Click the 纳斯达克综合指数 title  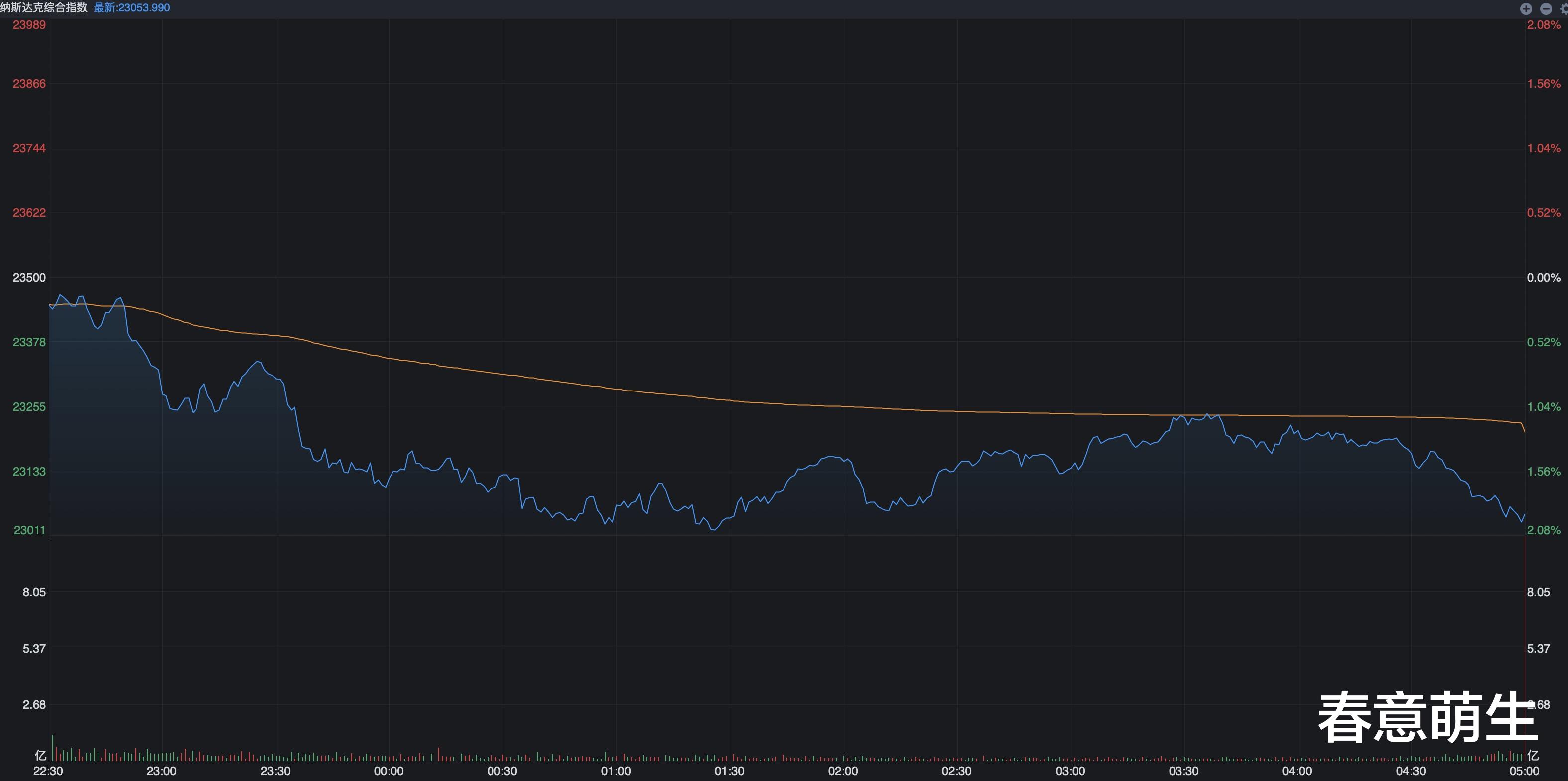(44, 8)
